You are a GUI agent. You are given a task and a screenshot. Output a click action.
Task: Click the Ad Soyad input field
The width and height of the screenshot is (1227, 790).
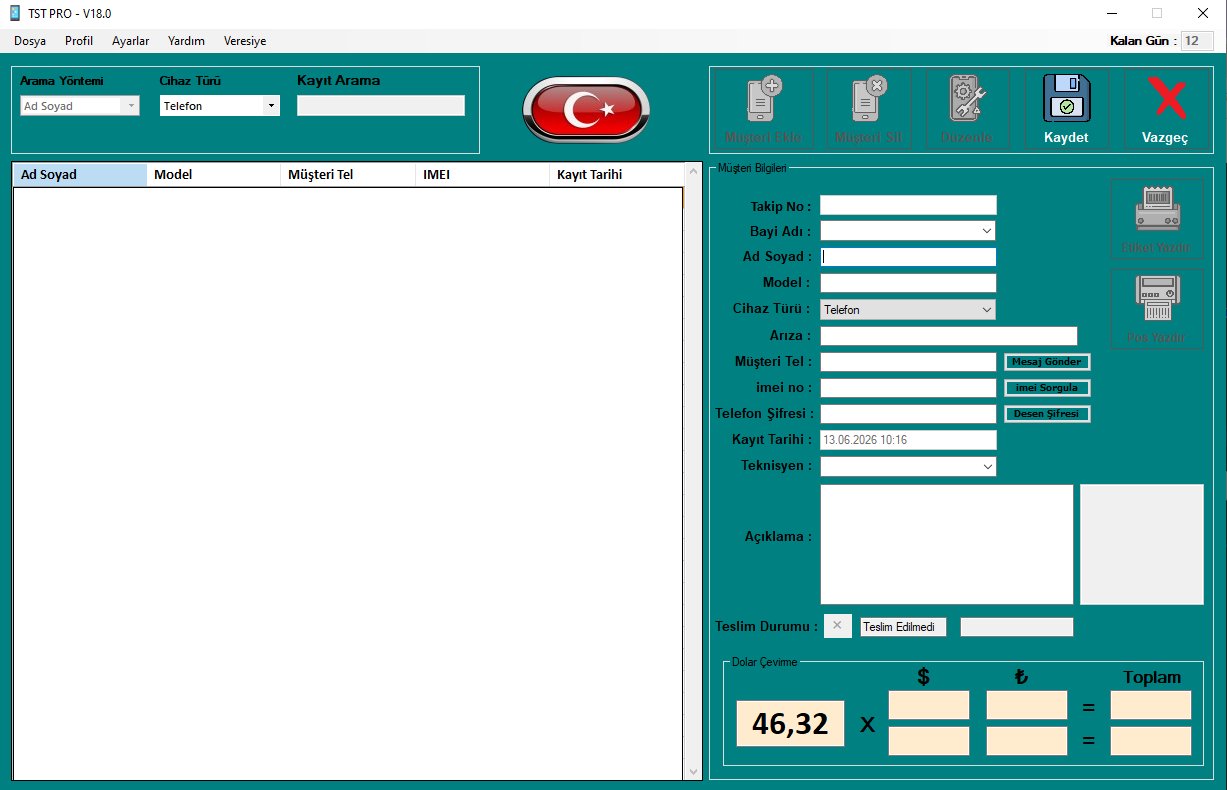[908, 257]
